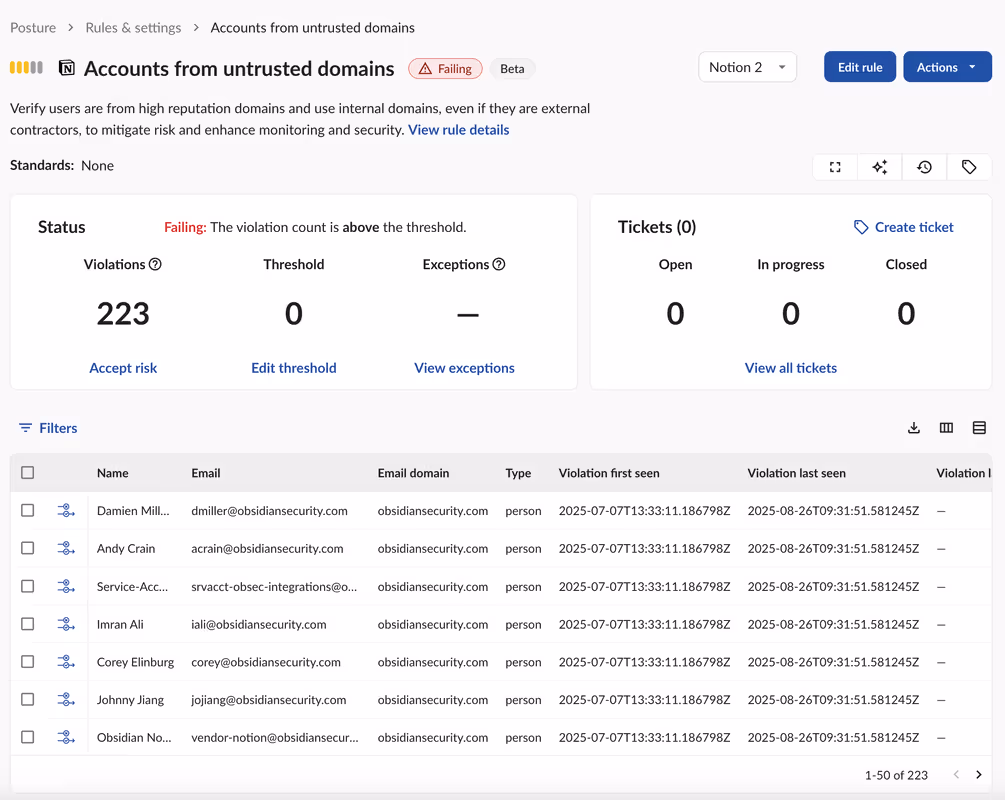Go to next page arrow
The width and height of the screenshot is (1005, 800).
[979, 775]
